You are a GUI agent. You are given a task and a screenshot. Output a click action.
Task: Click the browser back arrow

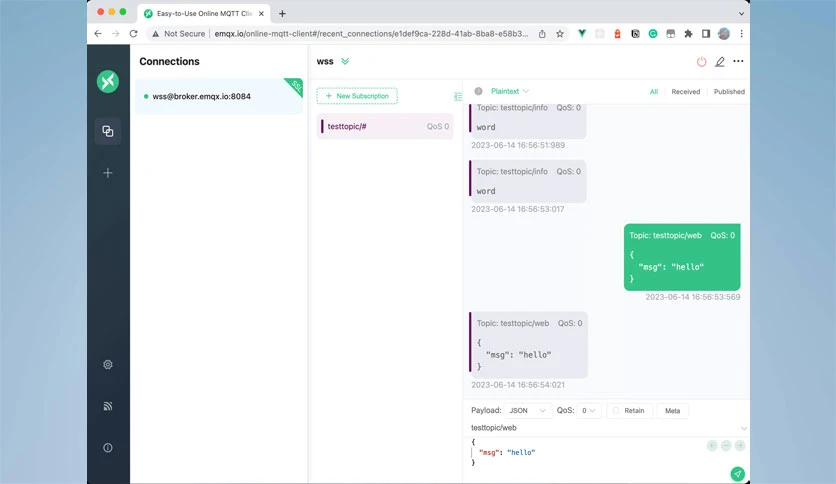click(98, 34)
